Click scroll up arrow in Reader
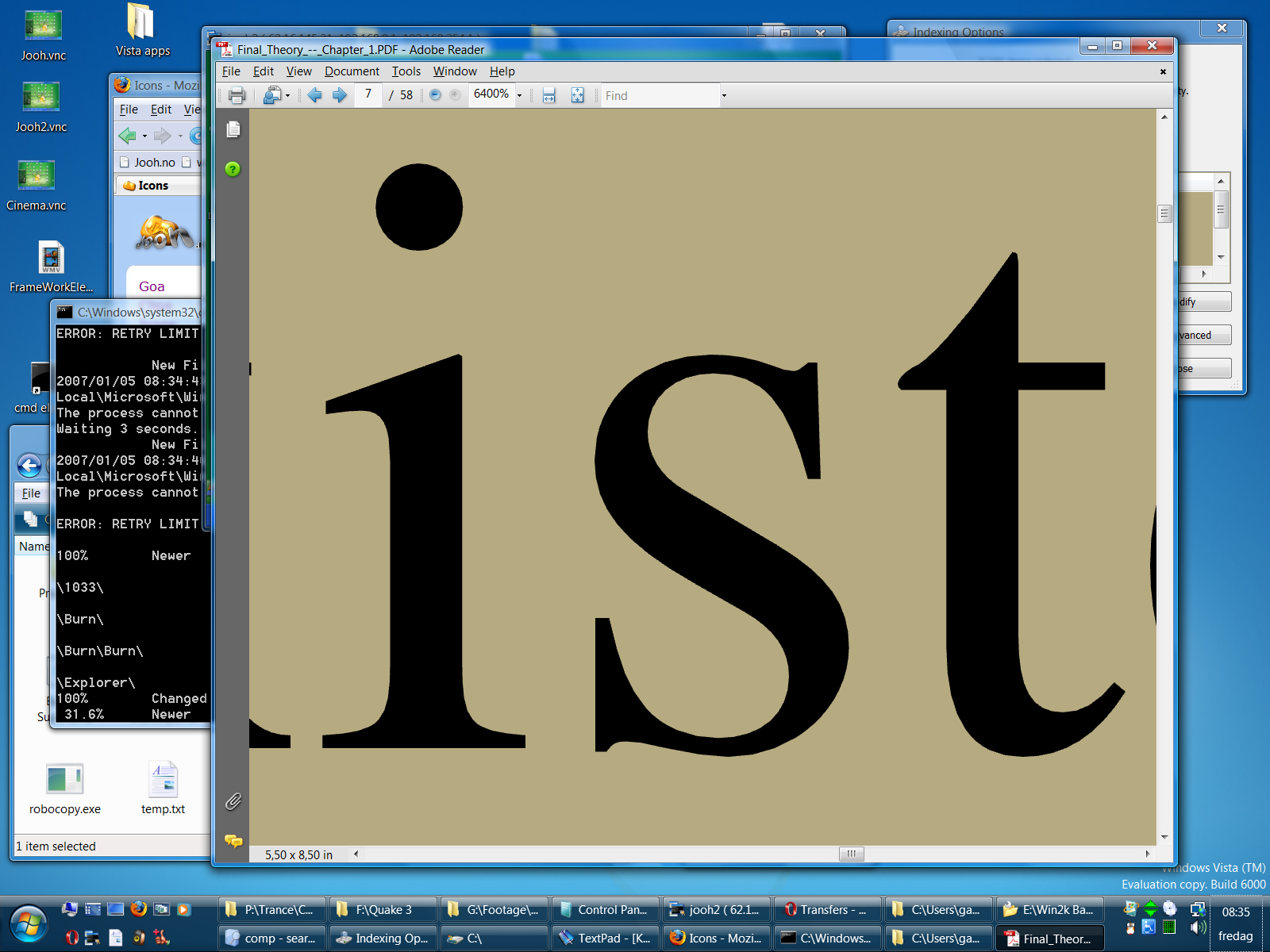Viewport: 1270px width, 952px height. (1164, 117)
